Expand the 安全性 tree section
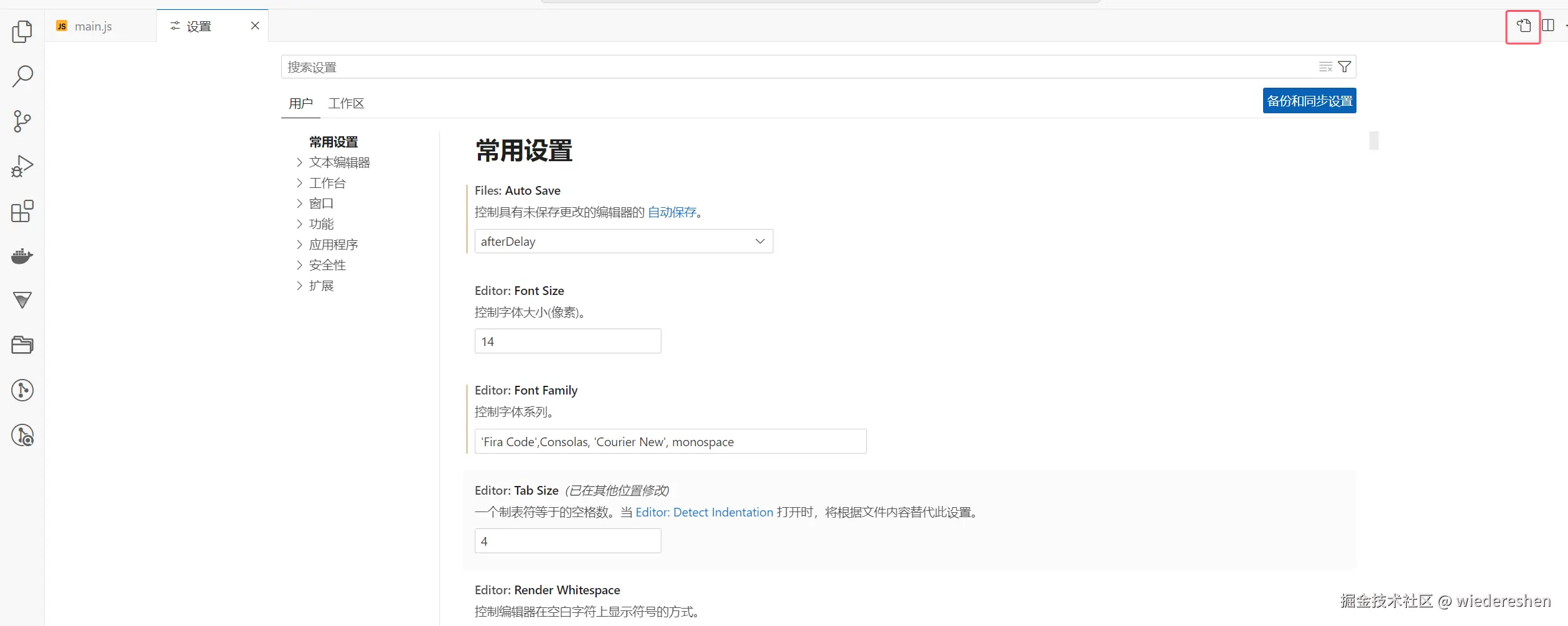The width and height of the screenshot is (1568, 626). (x=327, y=265)
